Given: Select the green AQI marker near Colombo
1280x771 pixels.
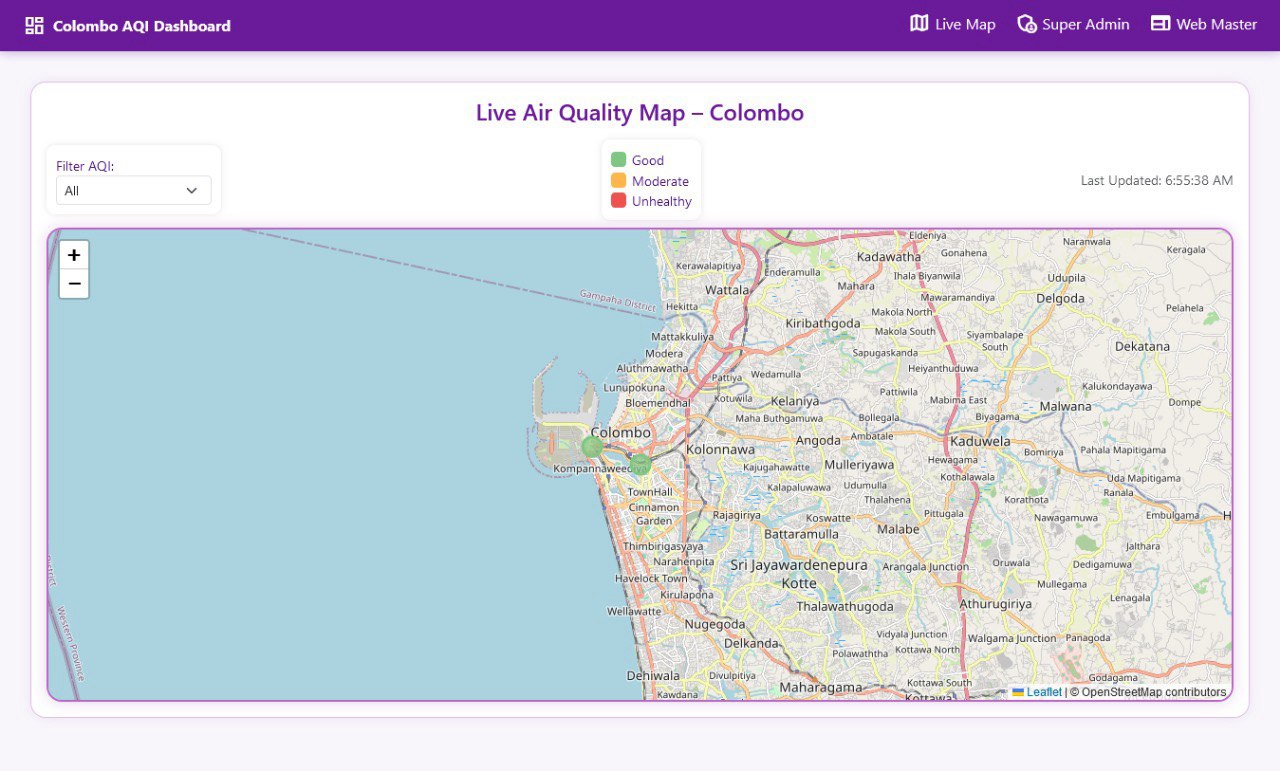Looking at the screenshot, I should pyautogui.click(x=592, y=445).
